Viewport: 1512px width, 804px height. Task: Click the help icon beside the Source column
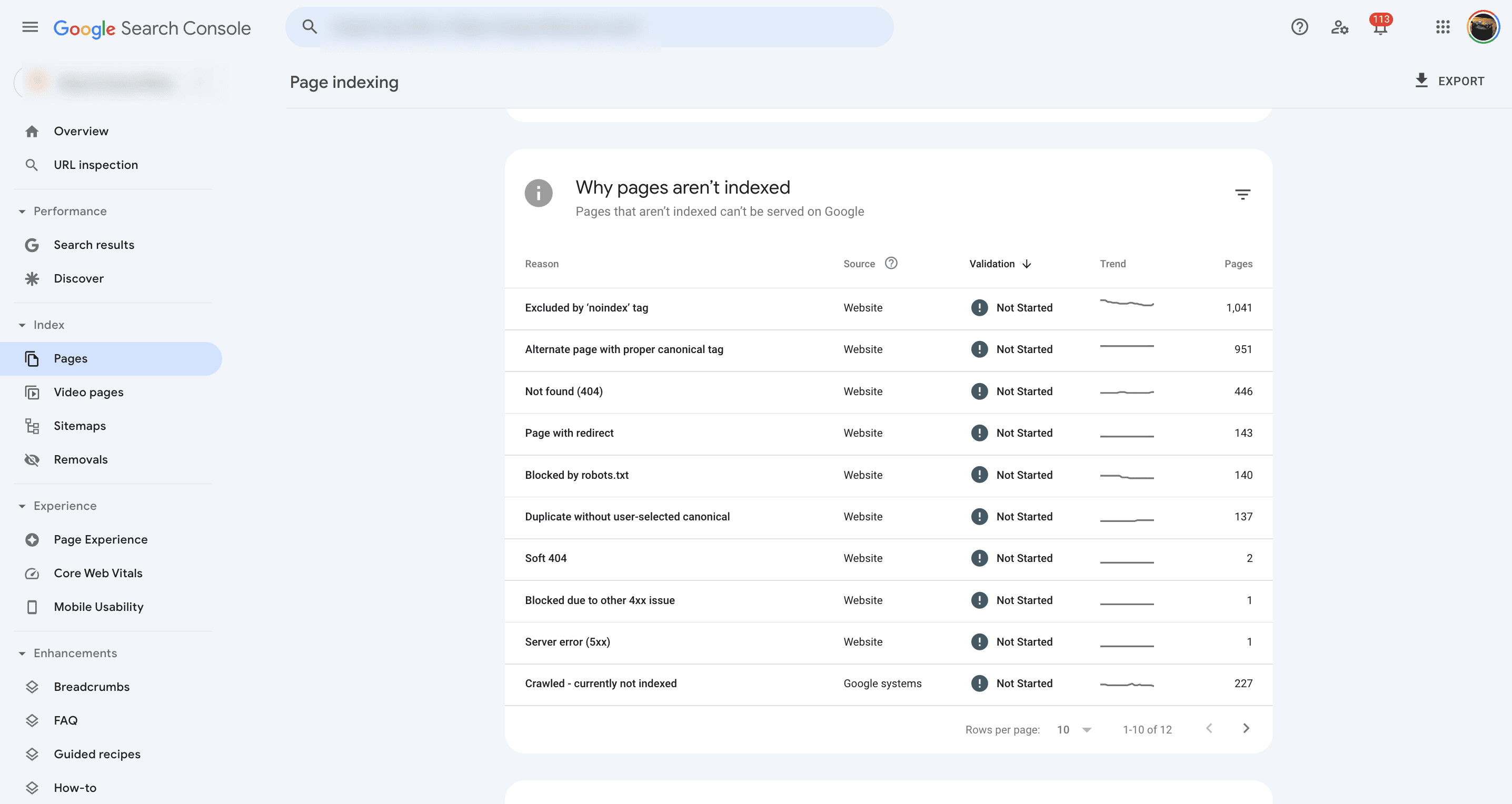[892, 263]
